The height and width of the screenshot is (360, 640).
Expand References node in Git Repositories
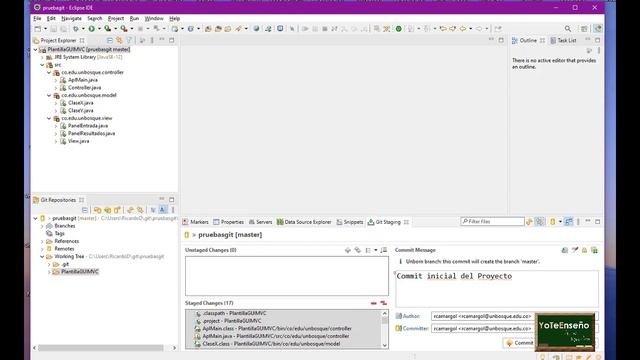pyautogui.click(x=42, y=241)
